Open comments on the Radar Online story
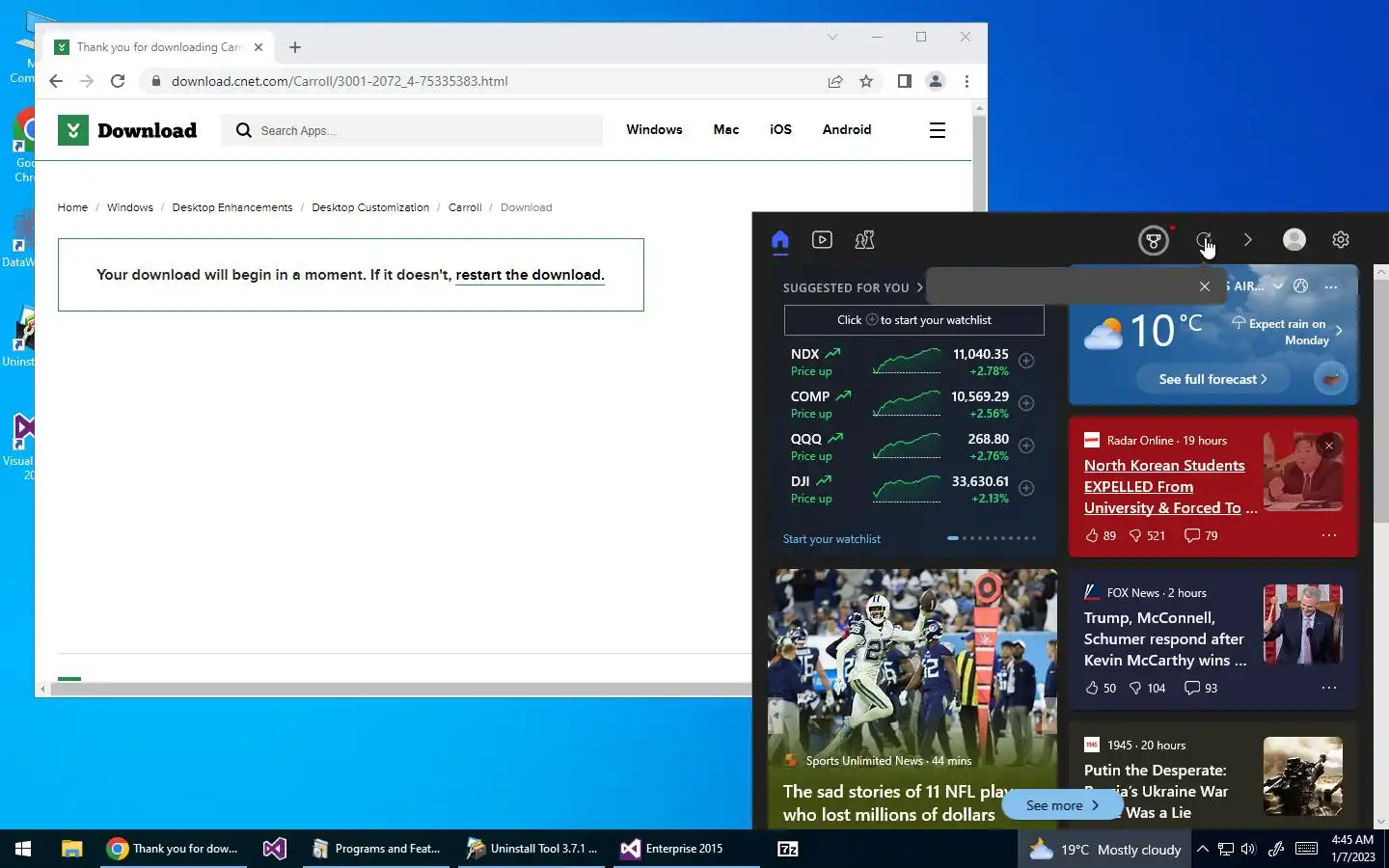Viewport: 1389px width, 868px height. click(x=1201, y=535)
